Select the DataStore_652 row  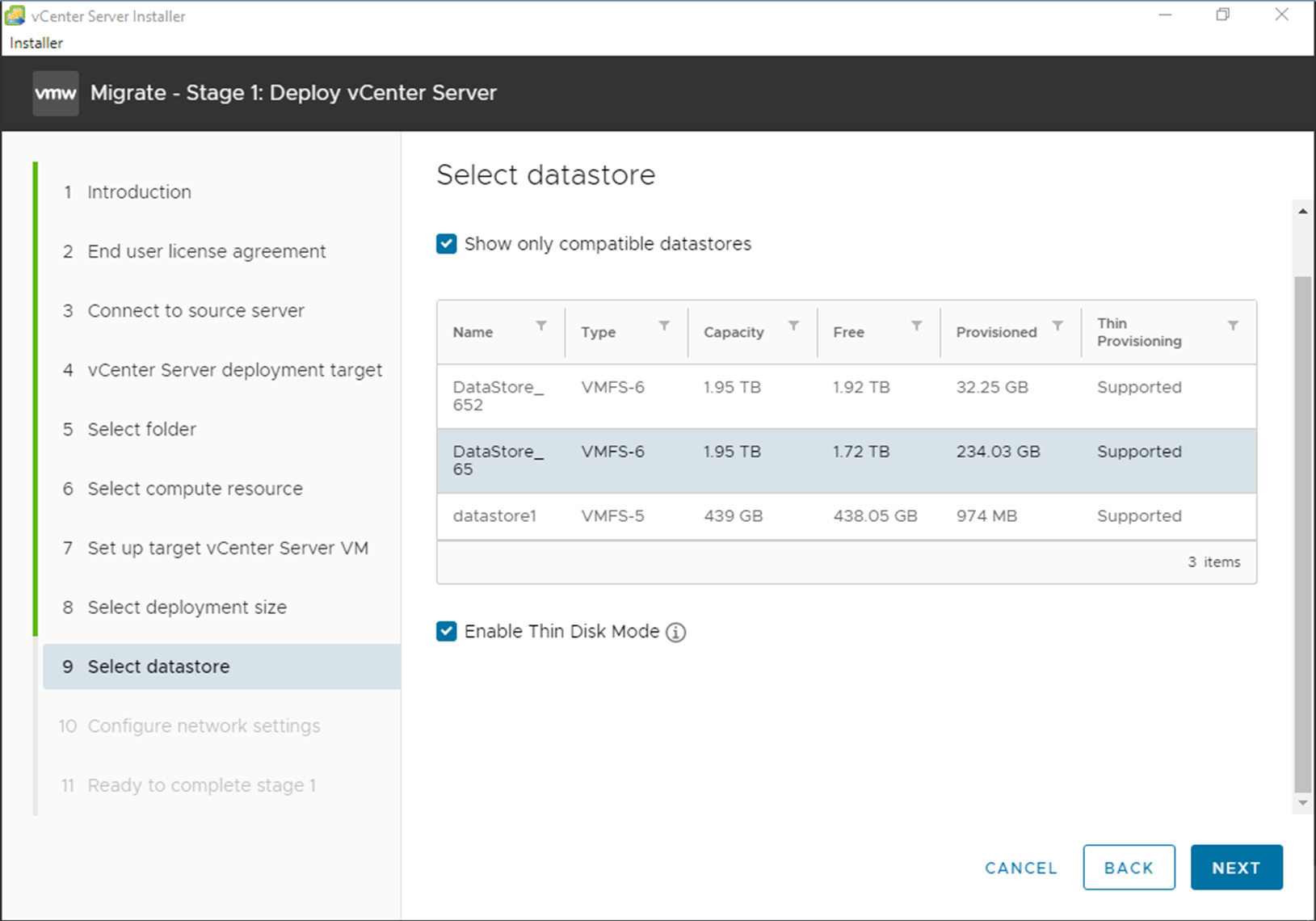point(847,397)
